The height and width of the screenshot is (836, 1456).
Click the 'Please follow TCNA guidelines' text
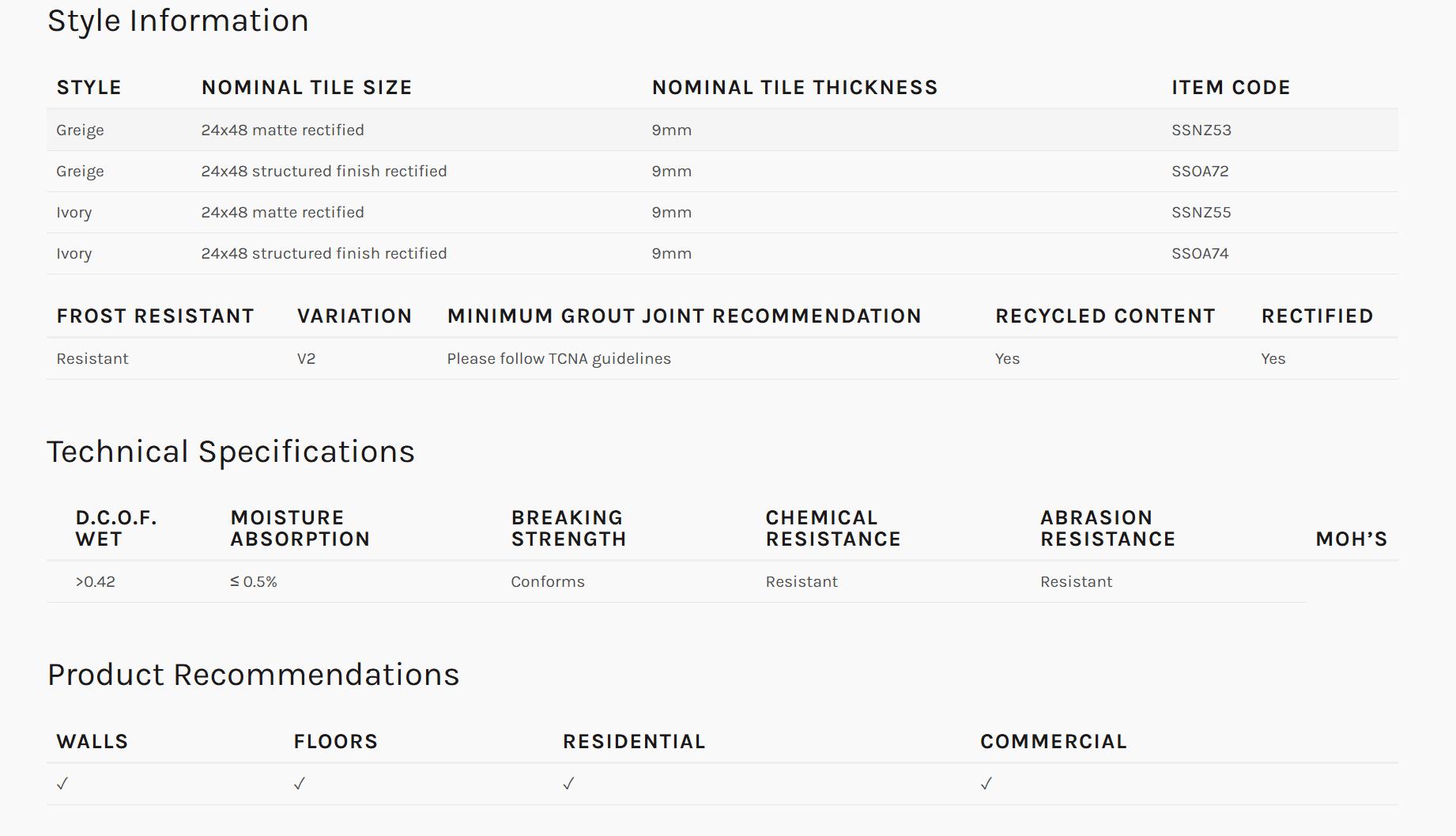coord(559,358)
